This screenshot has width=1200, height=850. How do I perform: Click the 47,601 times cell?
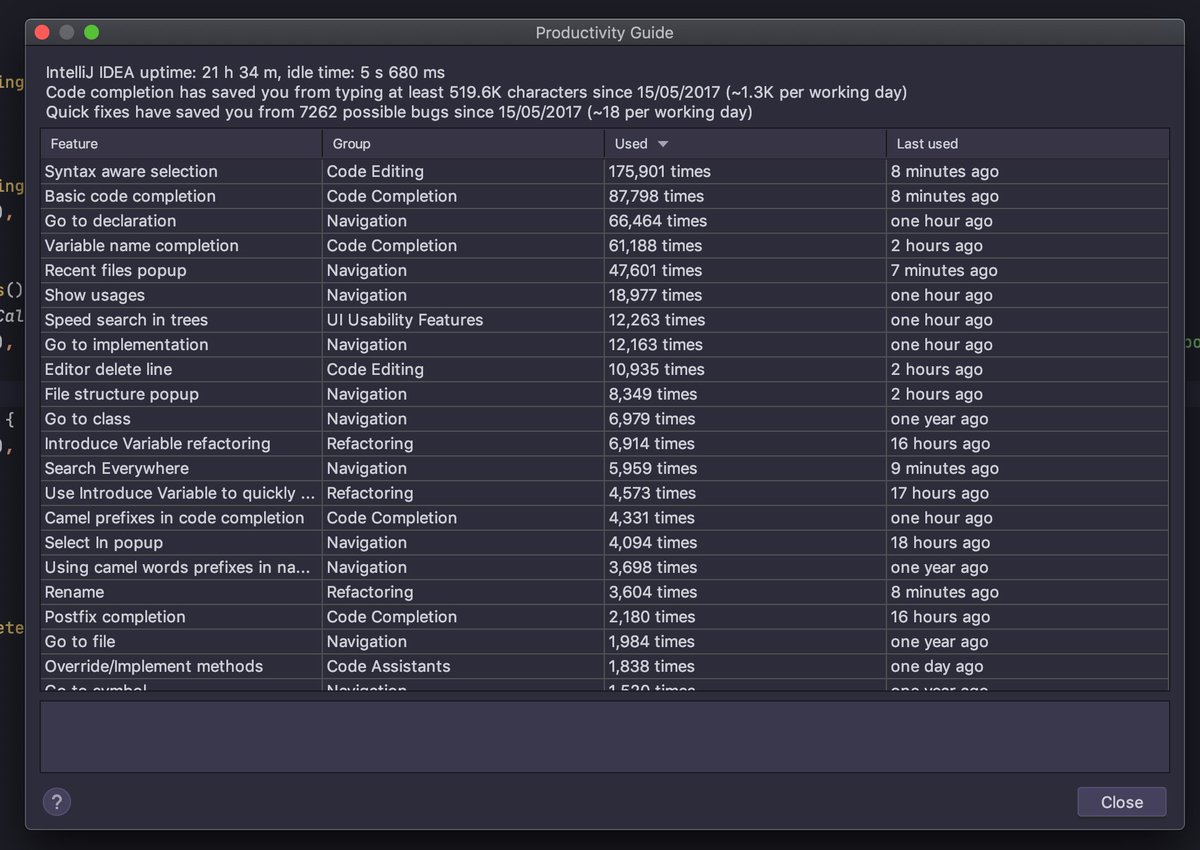(x=745, y=270)
